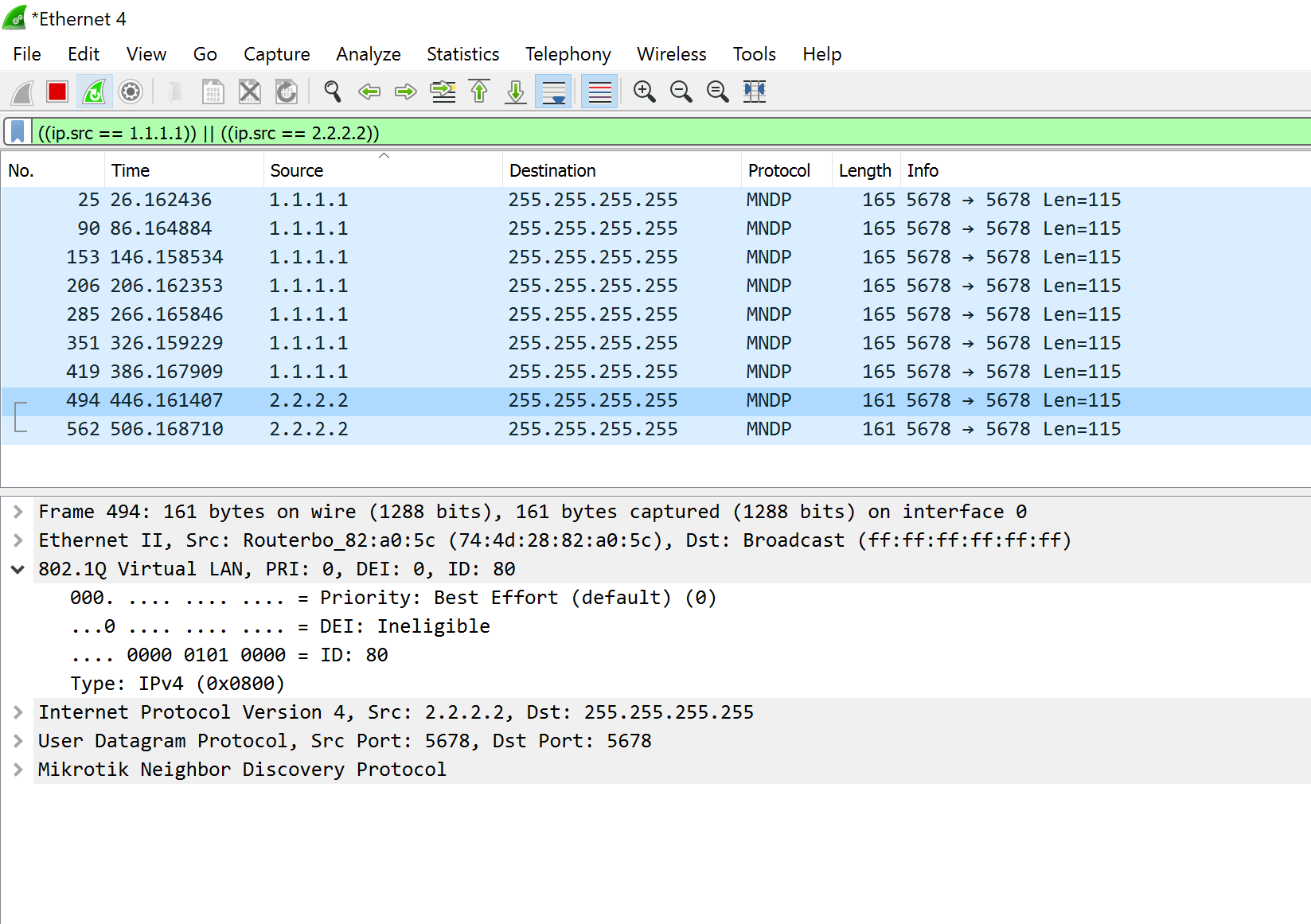Expand the Internet Protocol Version 4 section

point(18,712)
